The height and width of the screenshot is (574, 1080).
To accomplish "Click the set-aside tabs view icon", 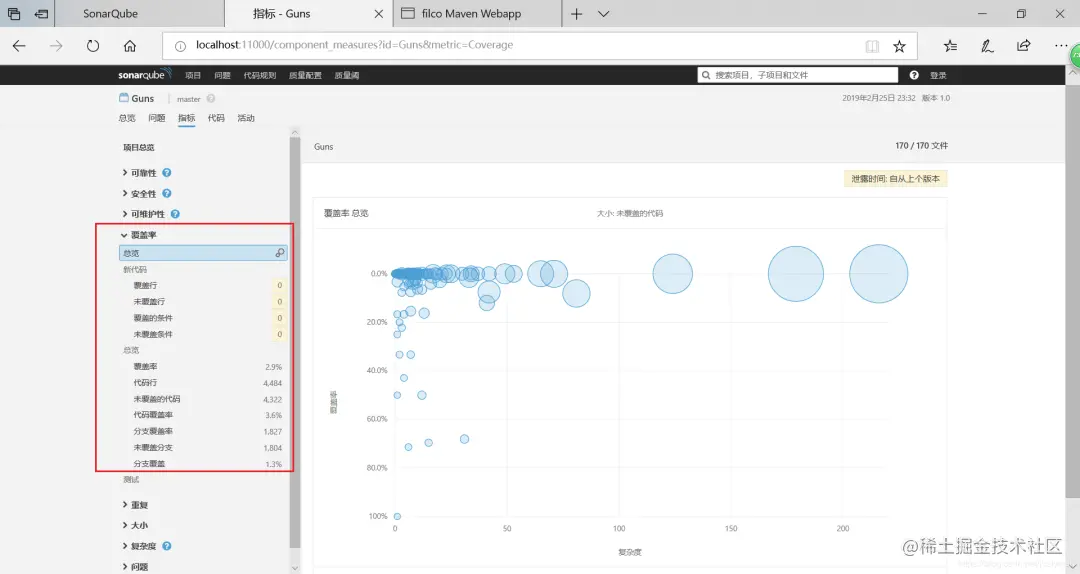I will pyautogui.click(x=14, y=14).
